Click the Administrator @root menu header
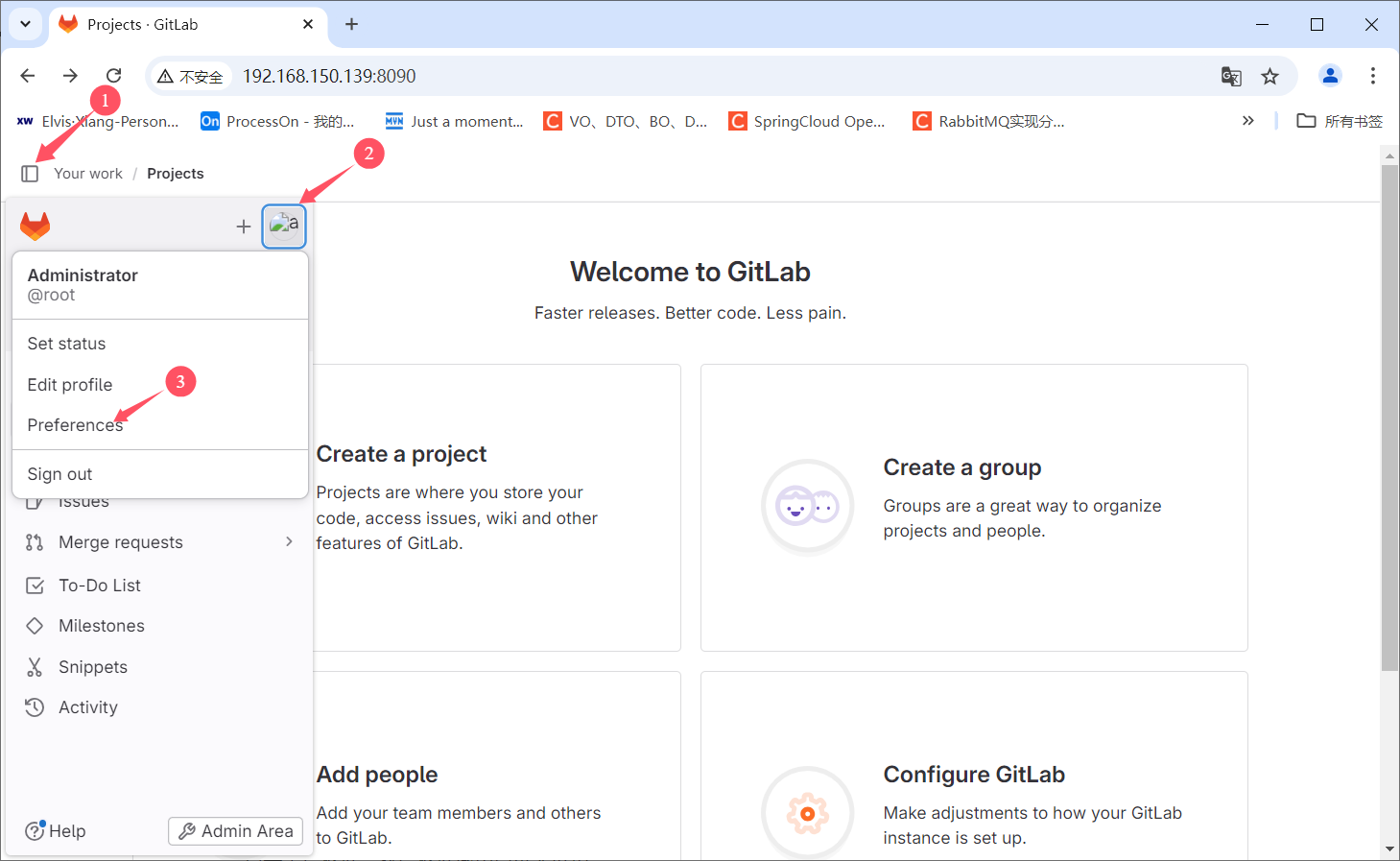 (160, 285)
